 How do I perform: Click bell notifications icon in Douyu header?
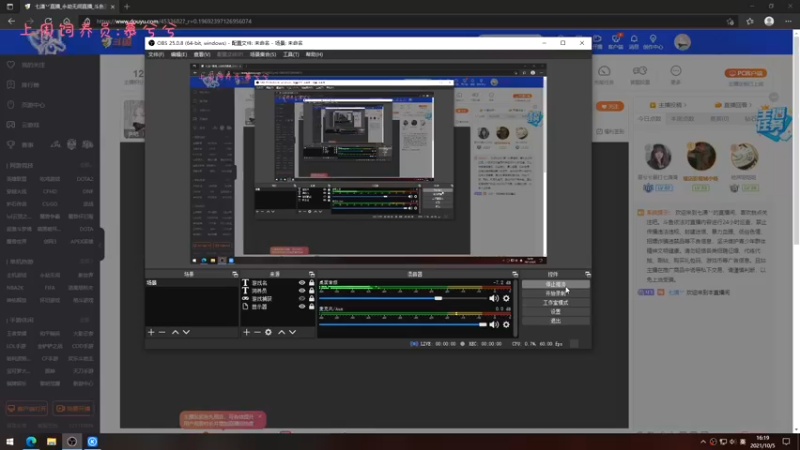click(x=634, y=39)
